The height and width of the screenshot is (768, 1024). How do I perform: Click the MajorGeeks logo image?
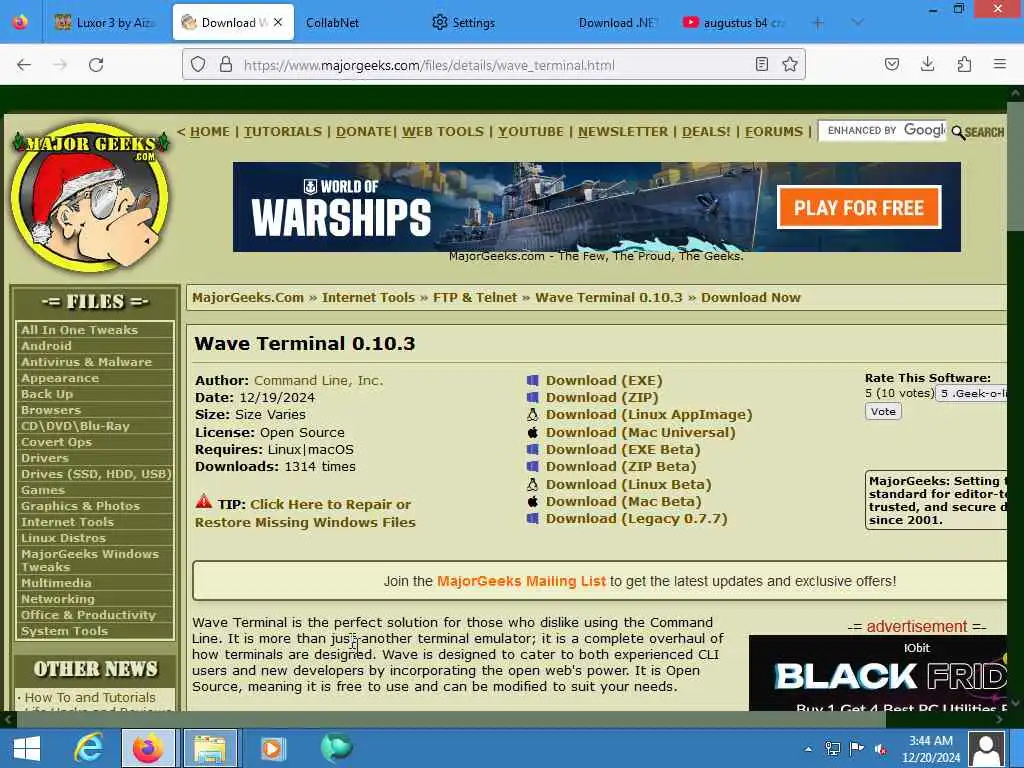[x=90, y=196]
